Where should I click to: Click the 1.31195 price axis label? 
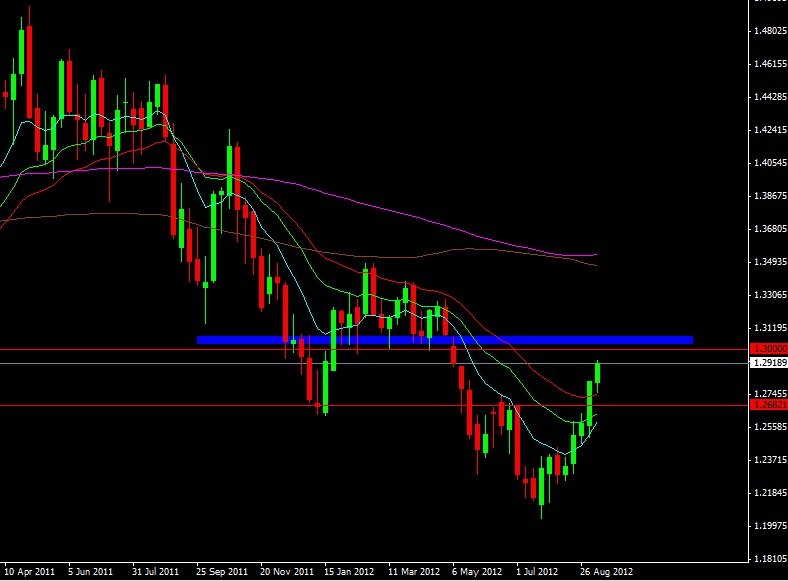770,328
